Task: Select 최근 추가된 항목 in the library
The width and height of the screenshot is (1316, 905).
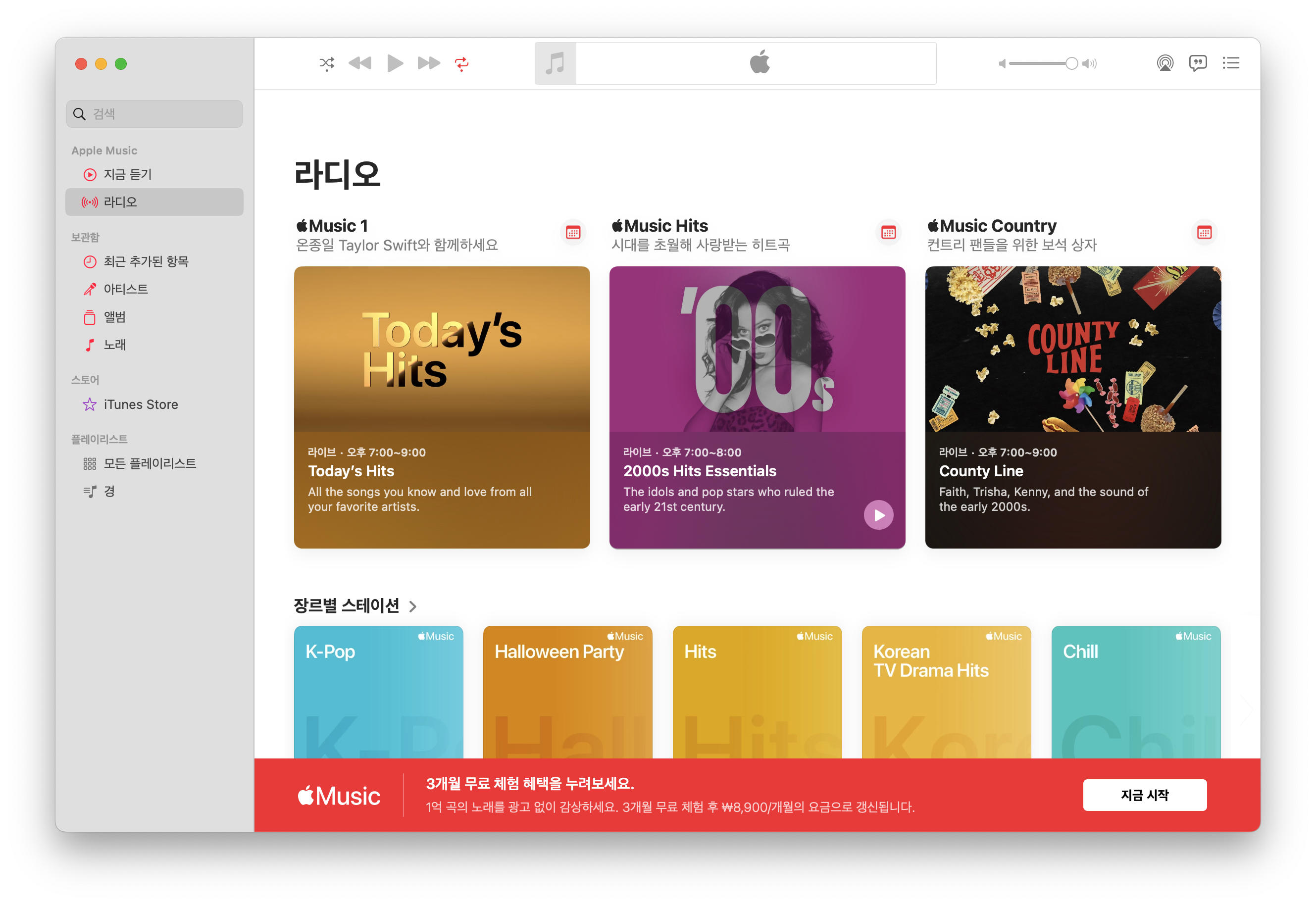Action: click(x=146, y=261)
